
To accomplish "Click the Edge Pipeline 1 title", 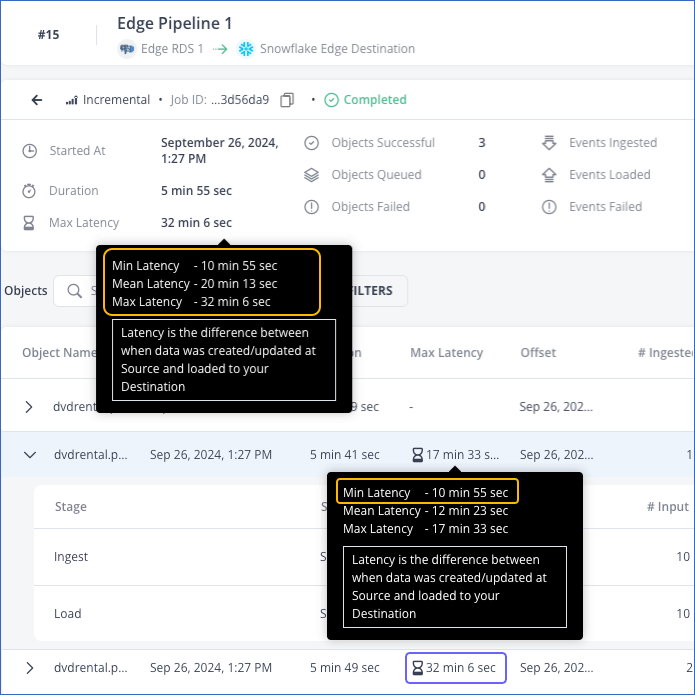I will 175,23.
